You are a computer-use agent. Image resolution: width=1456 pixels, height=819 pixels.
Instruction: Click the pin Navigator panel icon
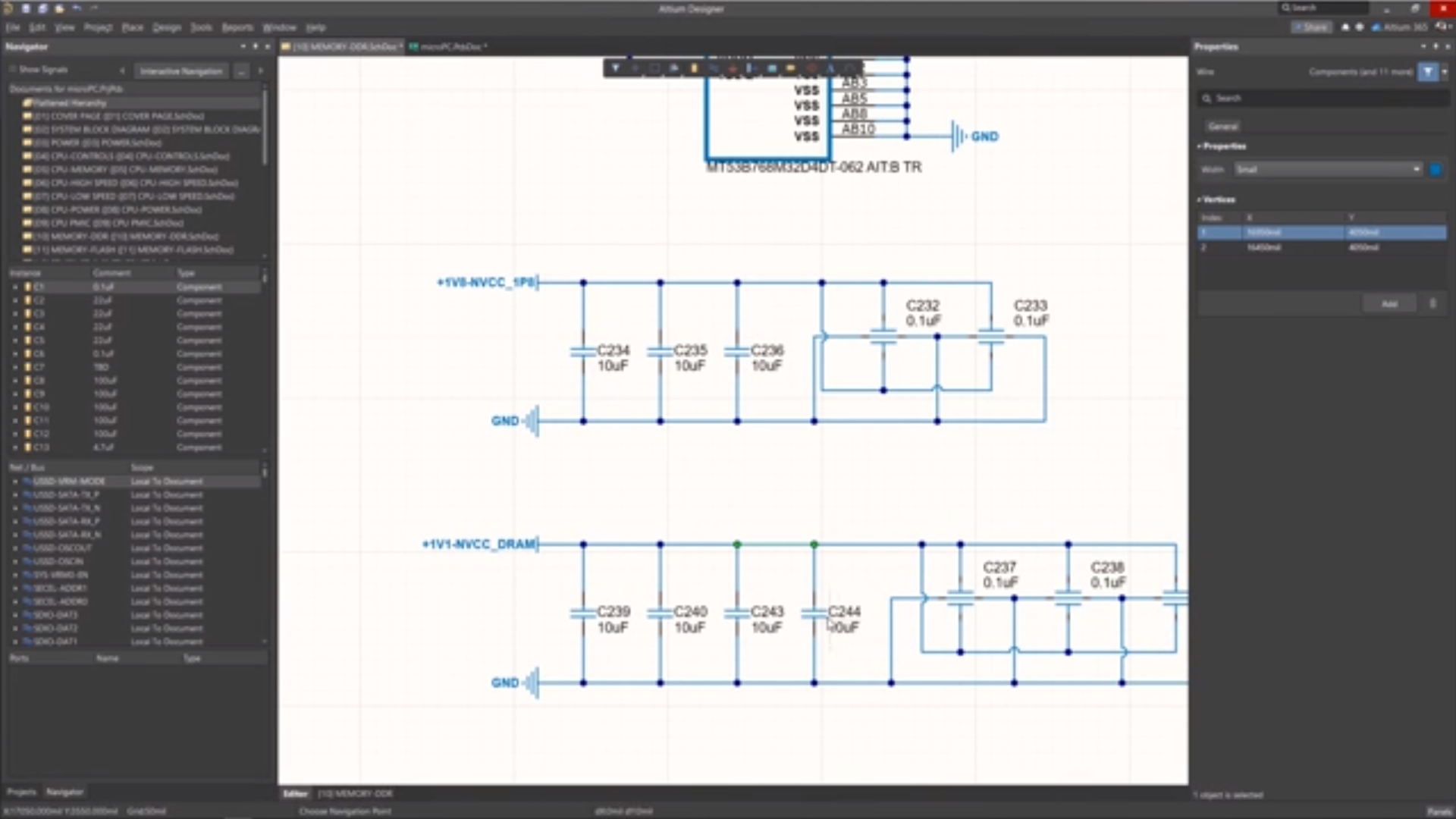coord(255,46)
